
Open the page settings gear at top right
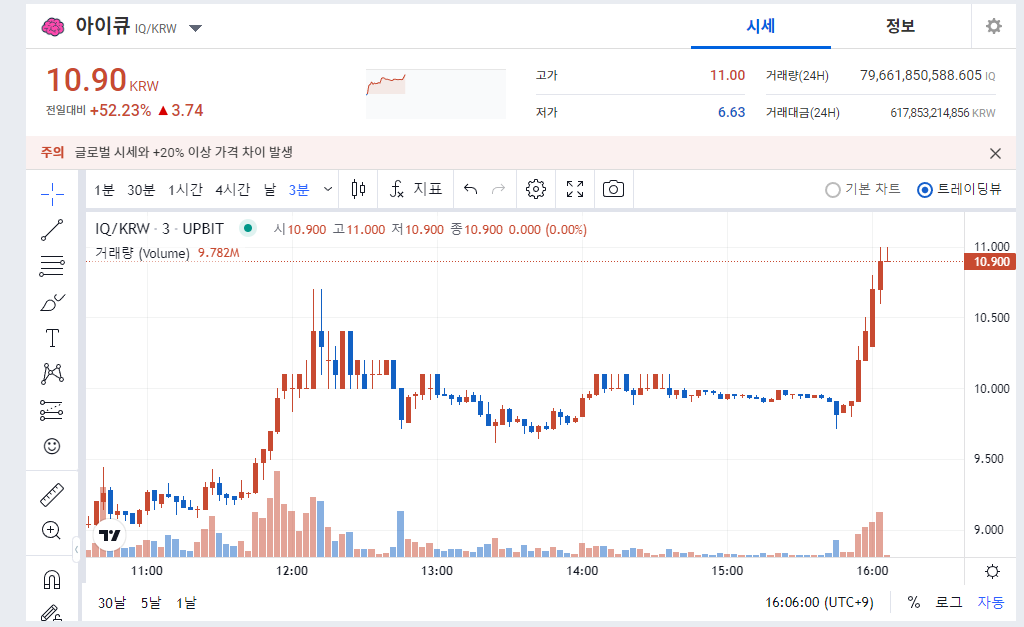pyautogui.click(x=994, y=26)
